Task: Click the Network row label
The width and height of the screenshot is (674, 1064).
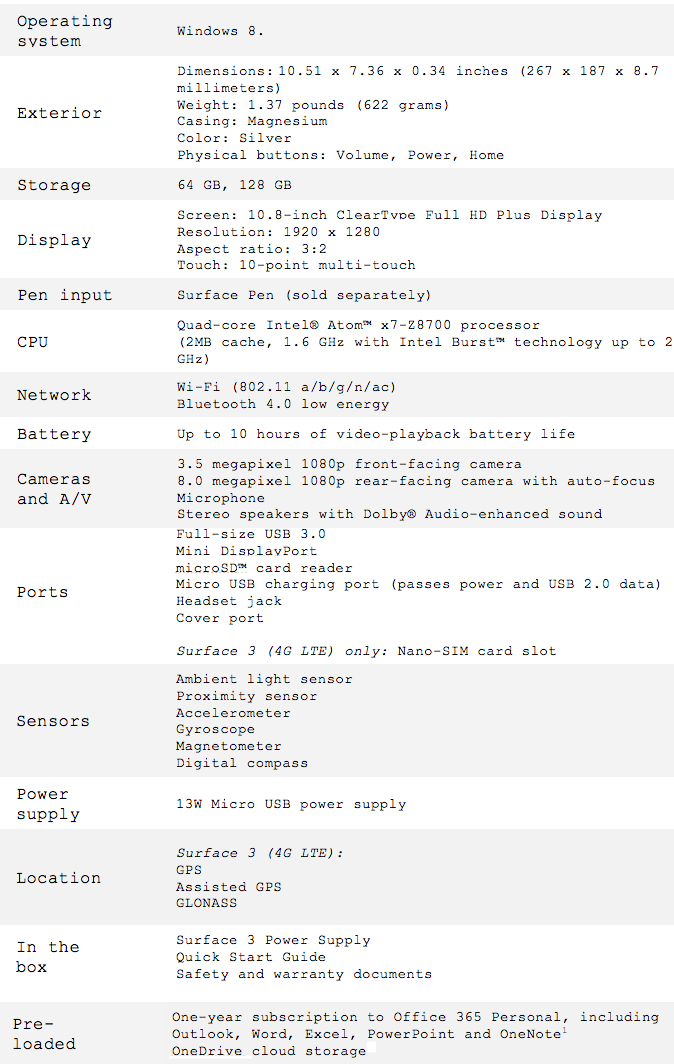Action: (x=54, y=395)
